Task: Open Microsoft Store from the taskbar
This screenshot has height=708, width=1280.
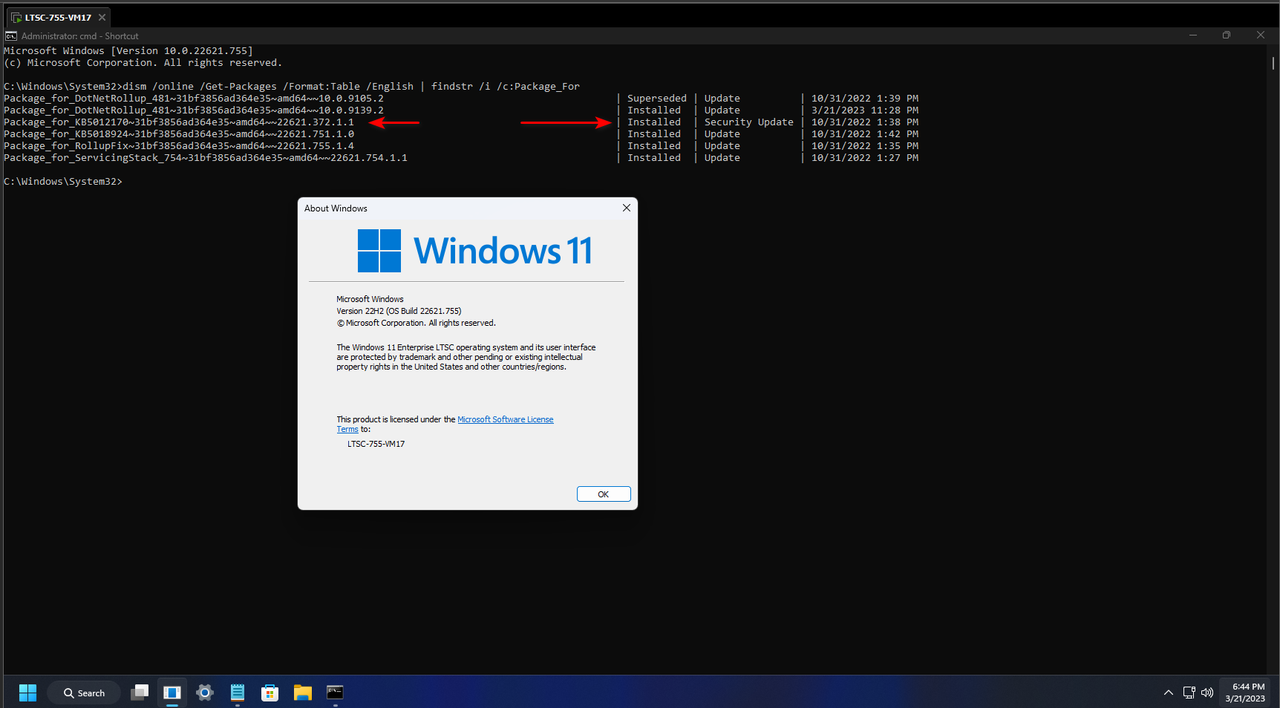Action: (269, 692)
